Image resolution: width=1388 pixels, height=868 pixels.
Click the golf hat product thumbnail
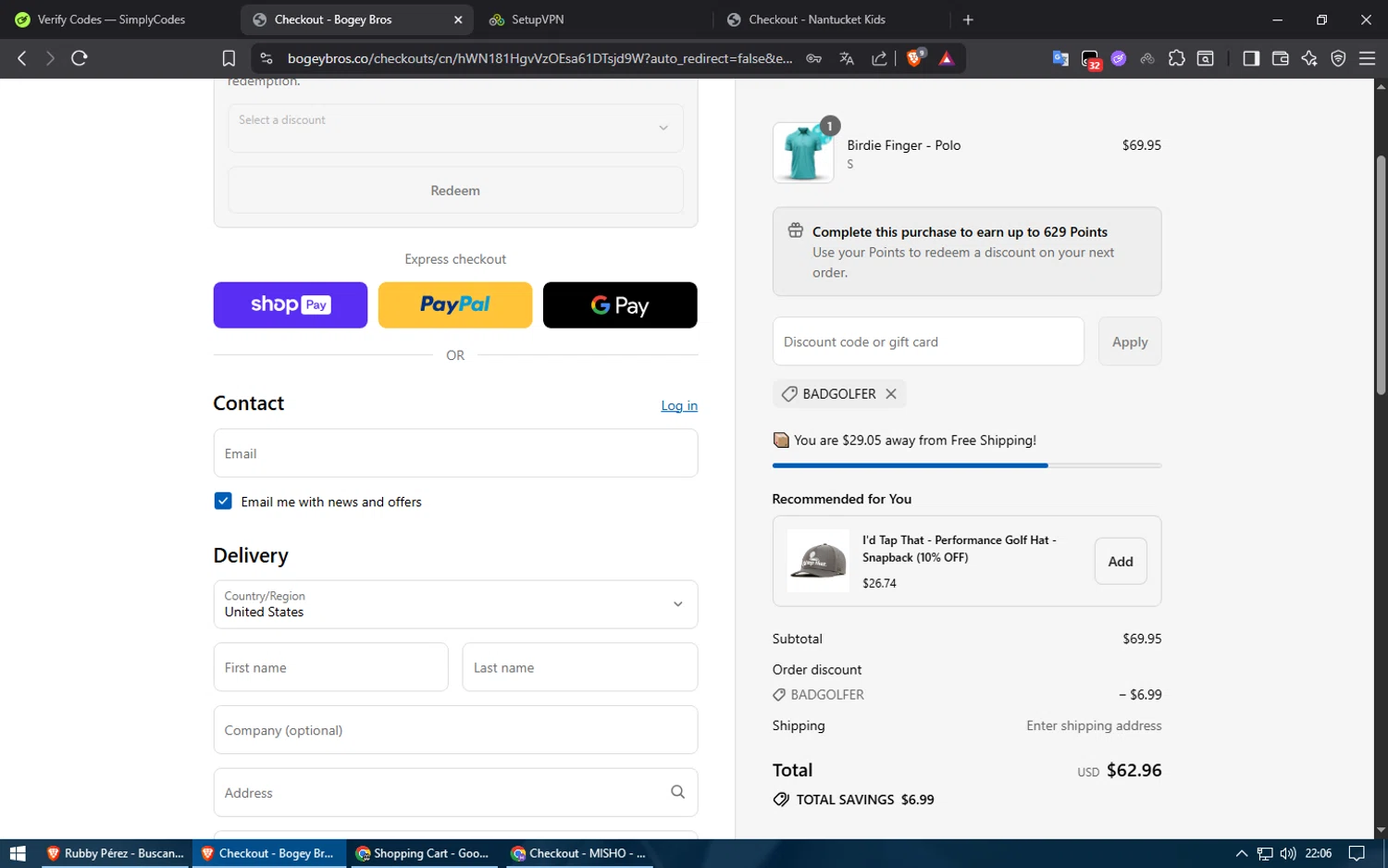[818, 561]
